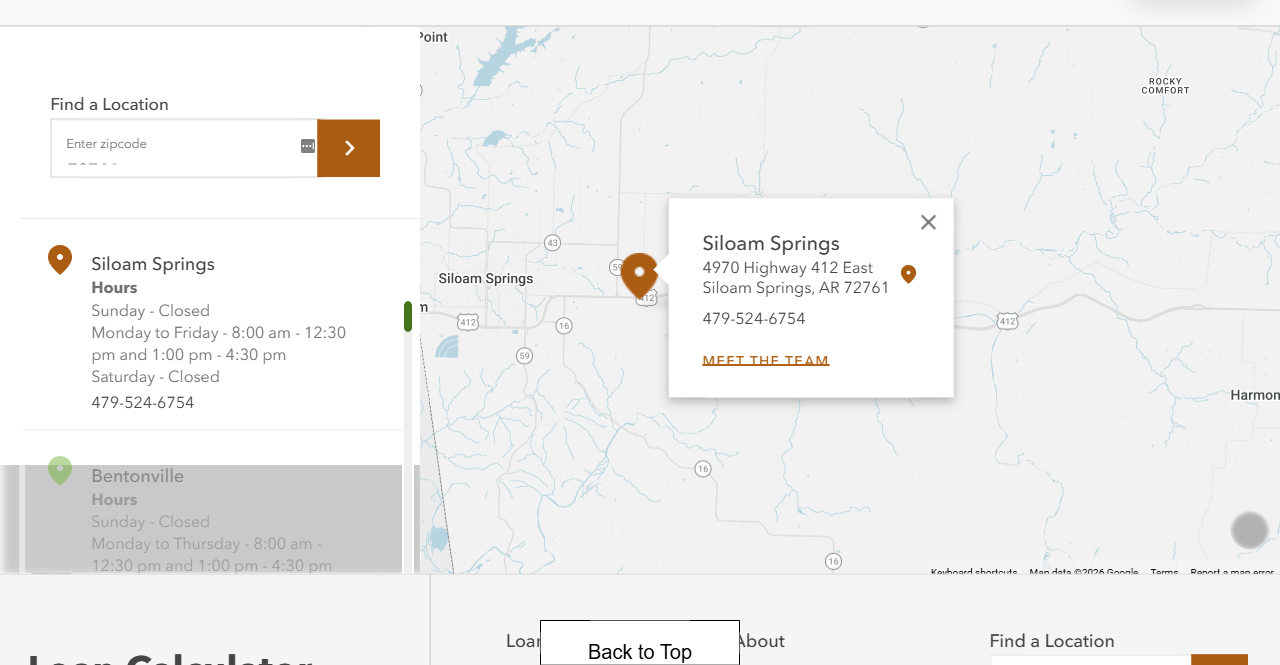
Task: Click the gray circular map control
Action: pyautogui.click(x=1249, y=530)
